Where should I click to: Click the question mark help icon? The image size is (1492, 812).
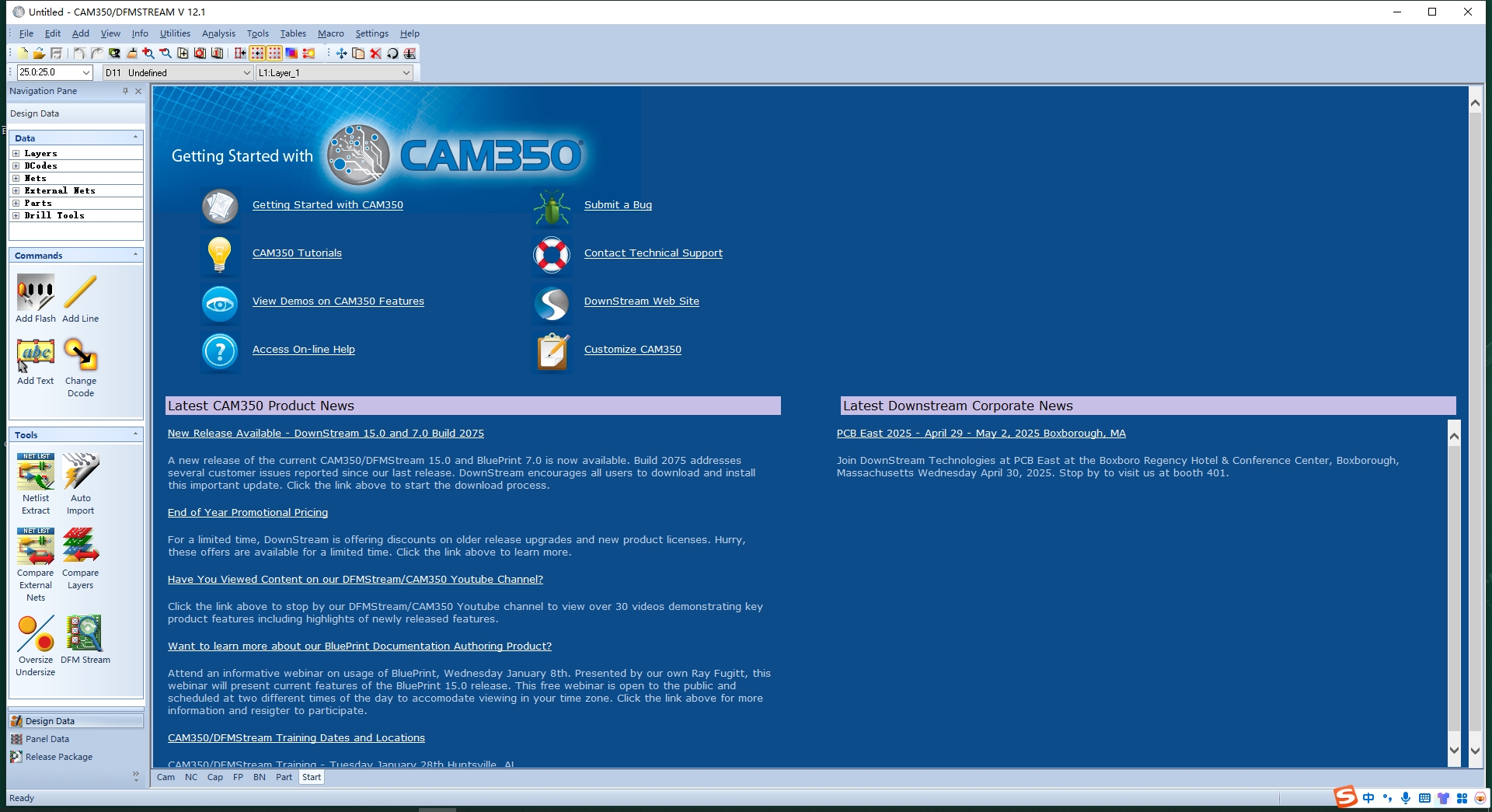tap(220, 352)
